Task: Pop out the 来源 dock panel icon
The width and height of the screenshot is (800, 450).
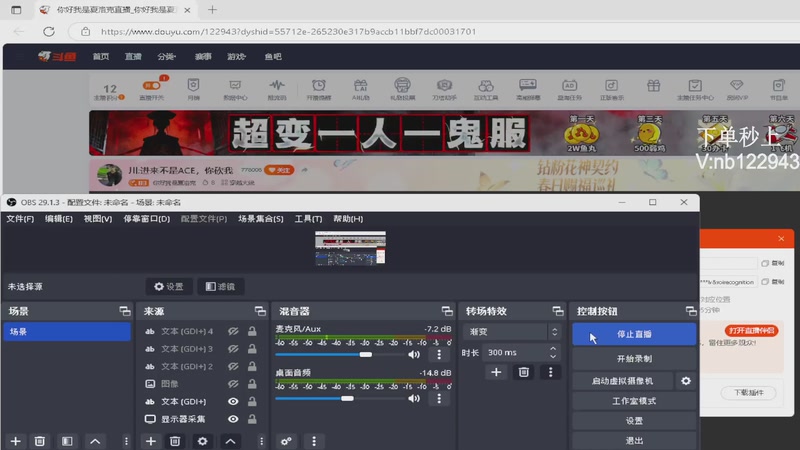Action: click(260, 311)
